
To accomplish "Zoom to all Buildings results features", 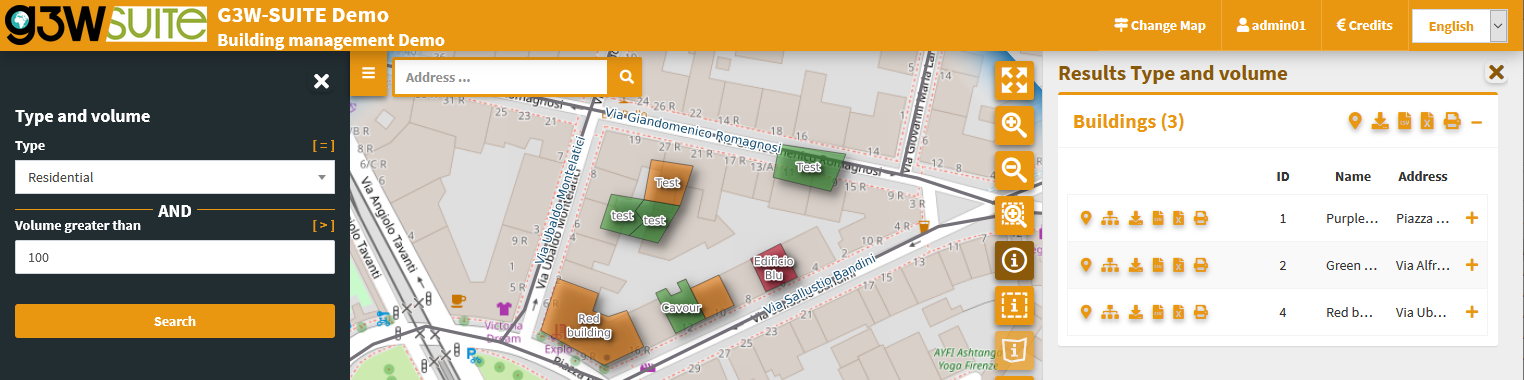I will click(x=1355, y=121).
